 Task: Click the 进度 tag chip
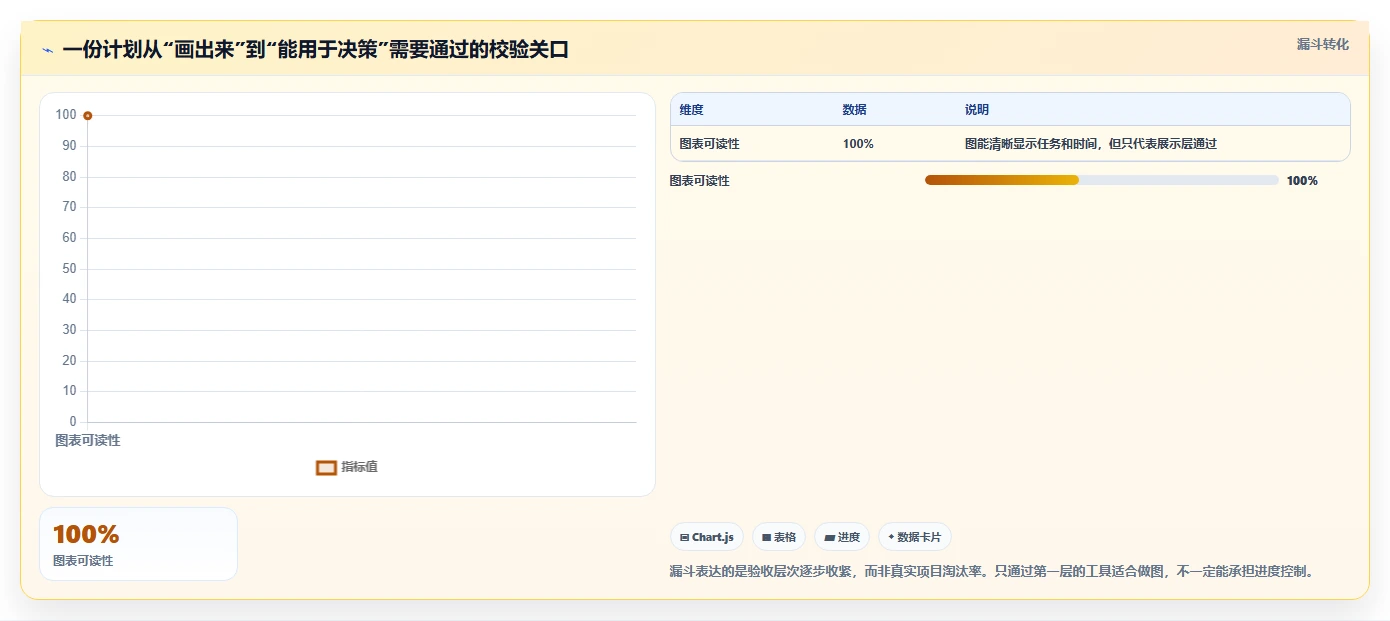tap(842, 537)
